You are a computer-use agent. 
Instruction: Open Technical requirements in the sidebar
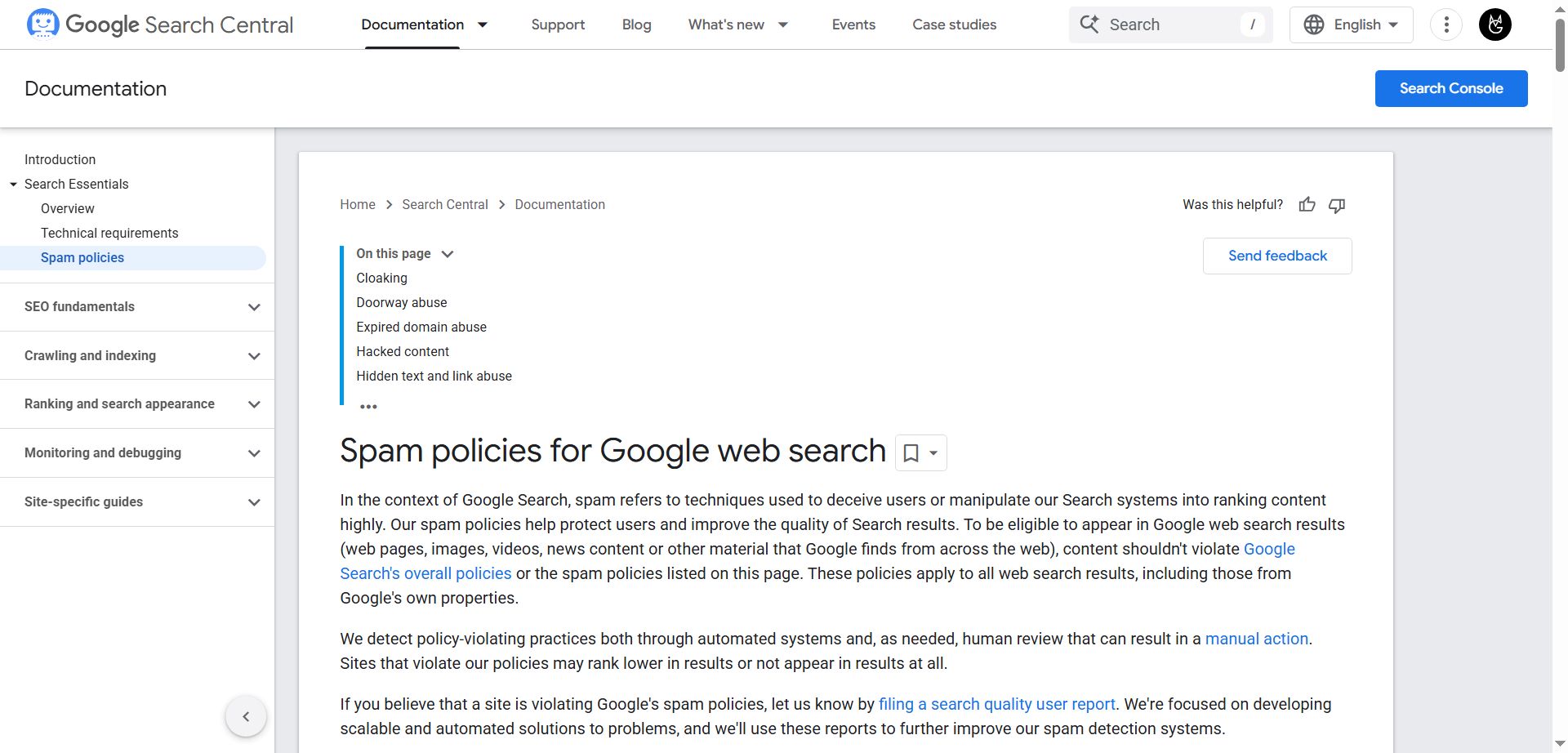[109, 233]
